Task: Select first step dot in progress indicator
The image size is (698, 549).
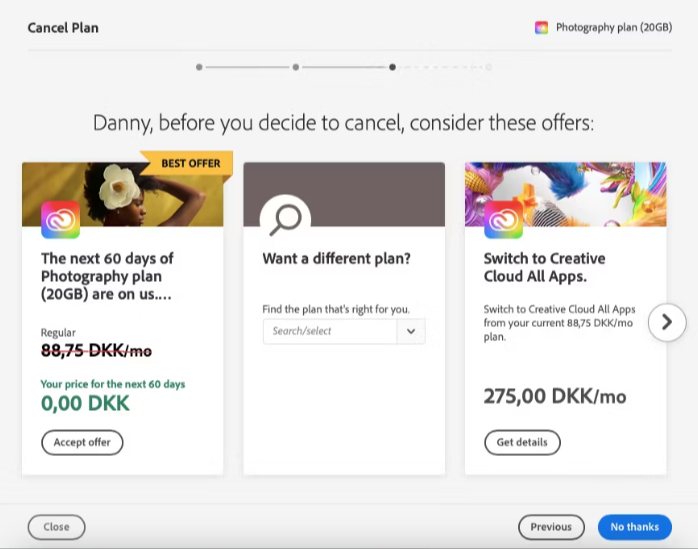Action: pyautogui.click(x=199, y=67)
